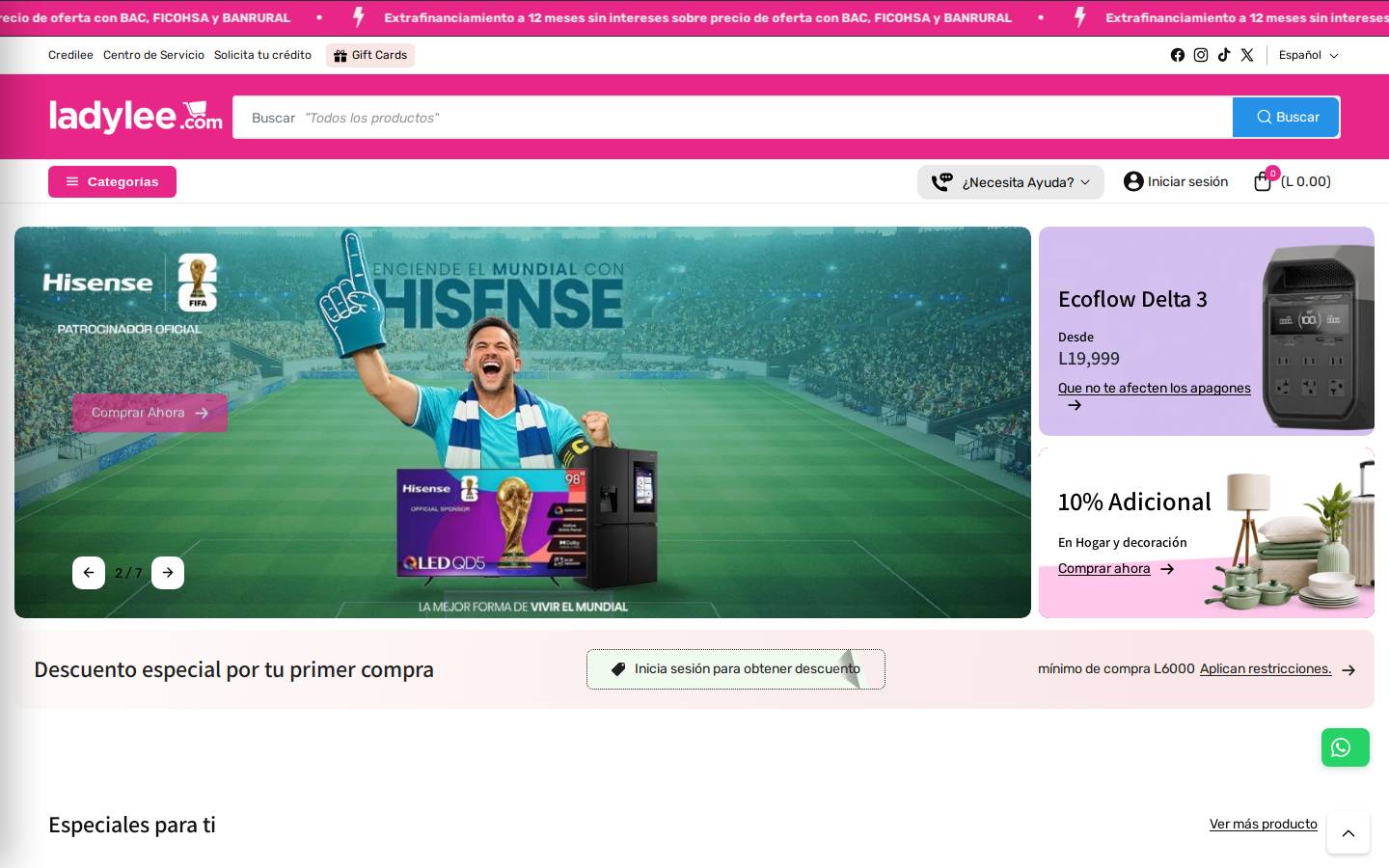
Task: Click the Ecoflow Delta 3 product image
Action: point(1318,335)
